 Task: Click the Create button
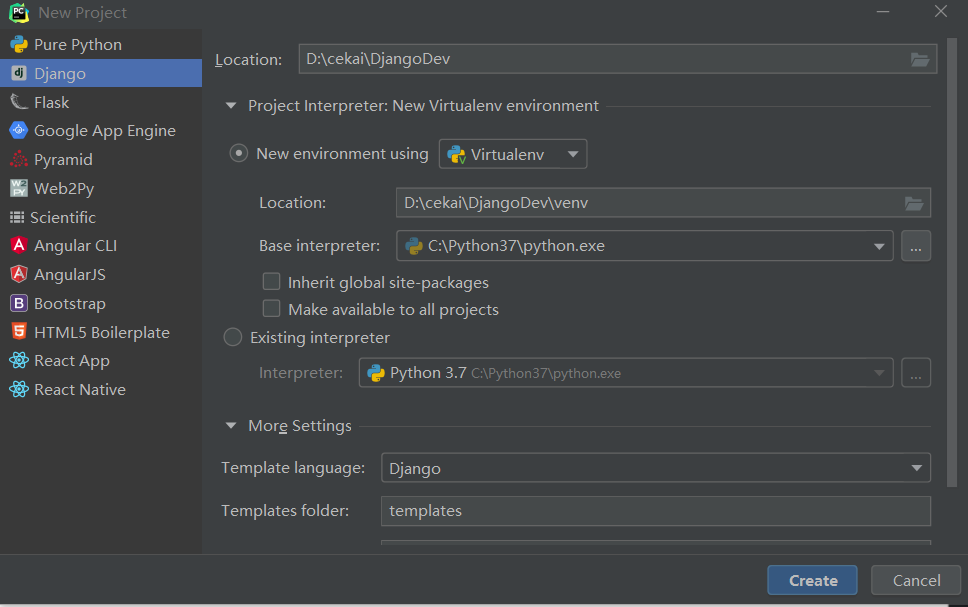point(812,580)
